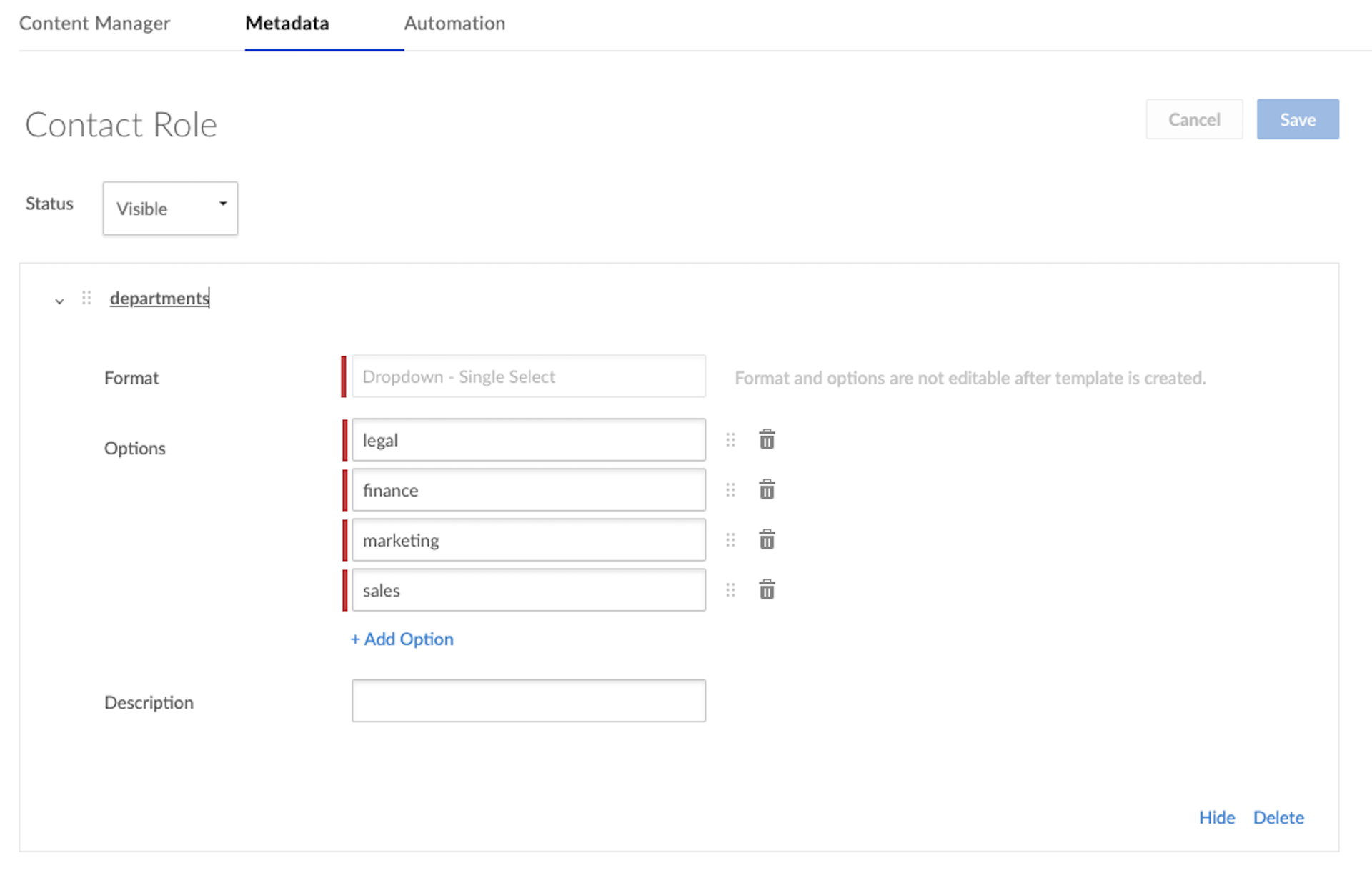
Task: Grab the drag handle beside finance option
Action: (x=730, y=490)
